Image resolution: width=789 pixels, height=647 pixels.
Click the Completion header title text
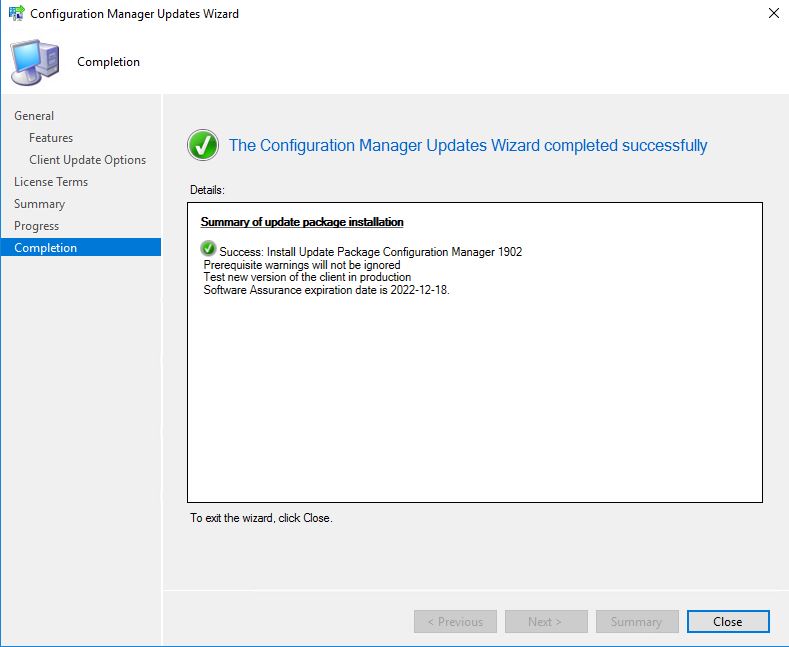(108, 62)
